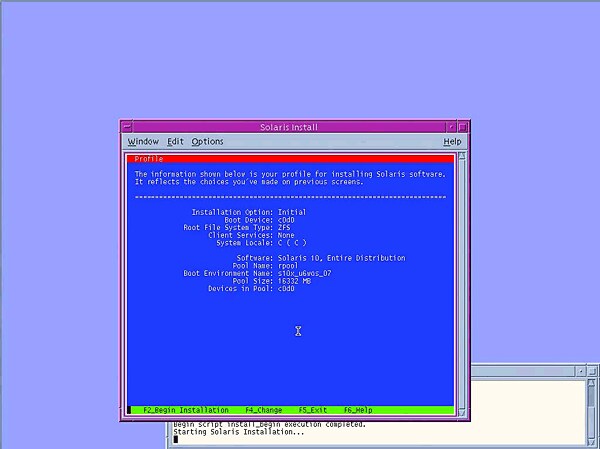Open the Help menu
600x449 pixels.
click(452, 142)
